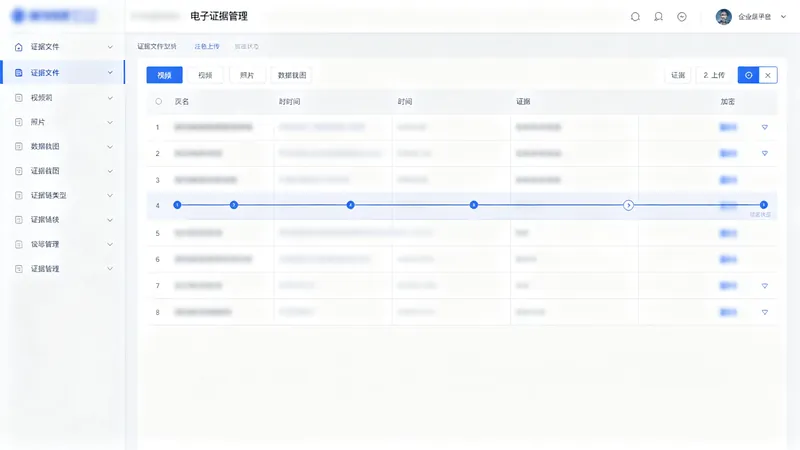
Task: Click the username text beside the avatar
Action: pos(755,17)
